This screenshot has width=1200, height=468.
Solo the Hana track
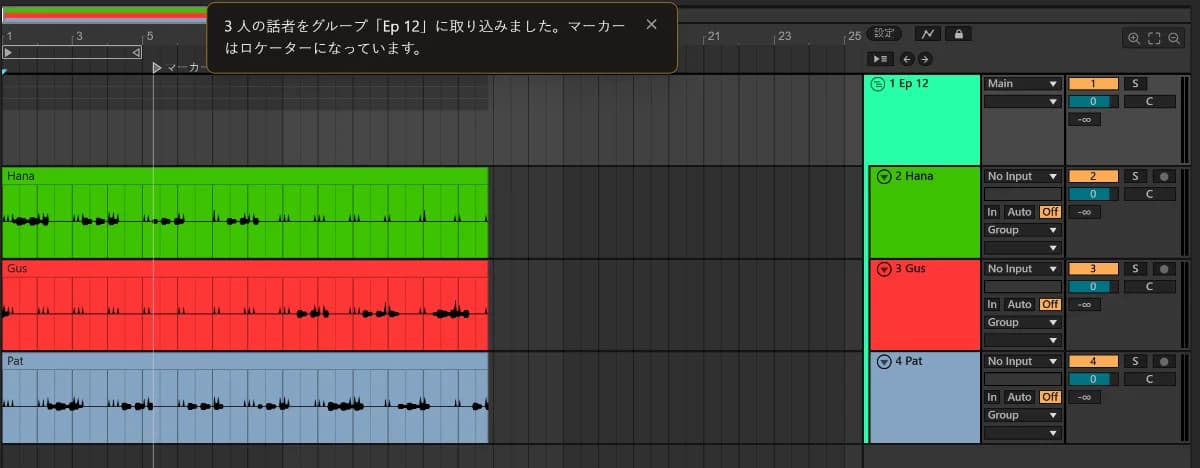click(1135, 176)
